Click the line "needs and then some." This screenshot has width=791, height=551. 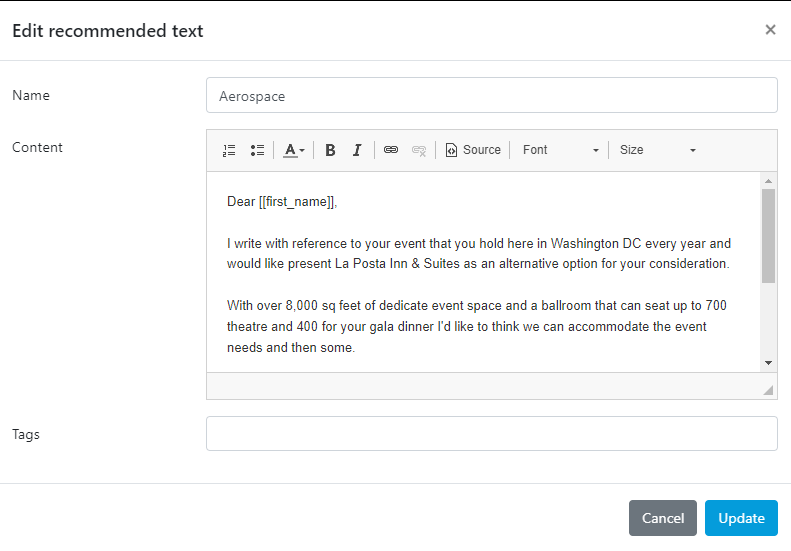point(291,348)
